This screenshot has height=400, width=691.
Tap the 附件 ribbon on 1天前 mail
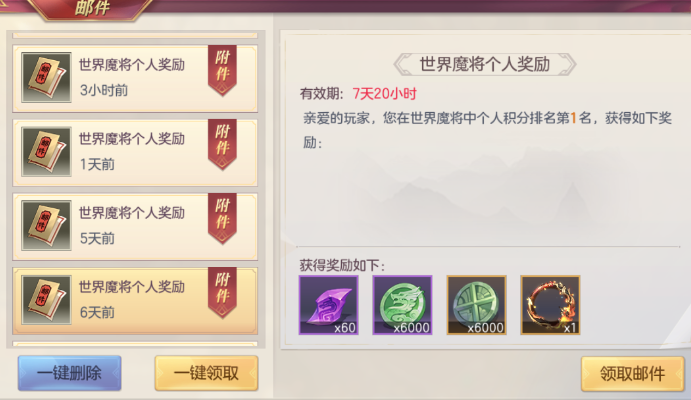pyautogui.click(x=222, y=144)
